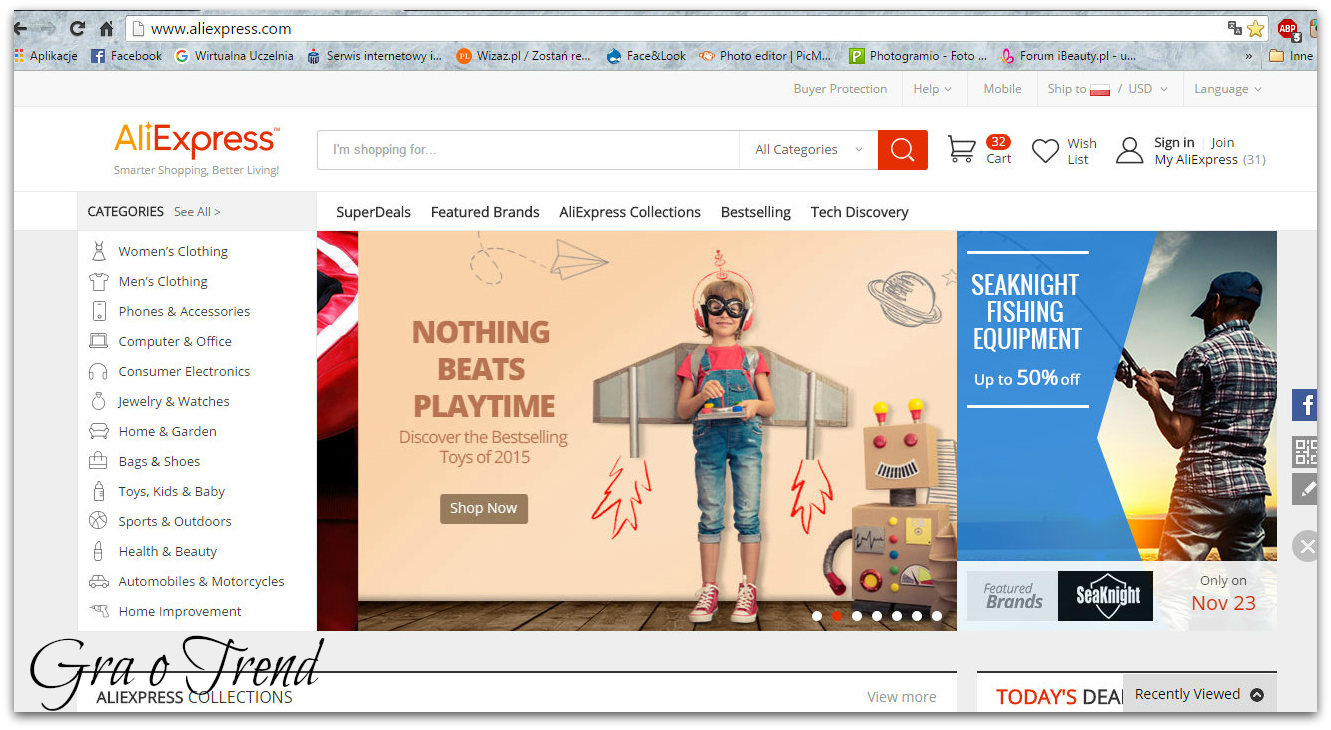
Task: Click the Toys, Kids & Baby bottle icon
Action: (98, 491)
